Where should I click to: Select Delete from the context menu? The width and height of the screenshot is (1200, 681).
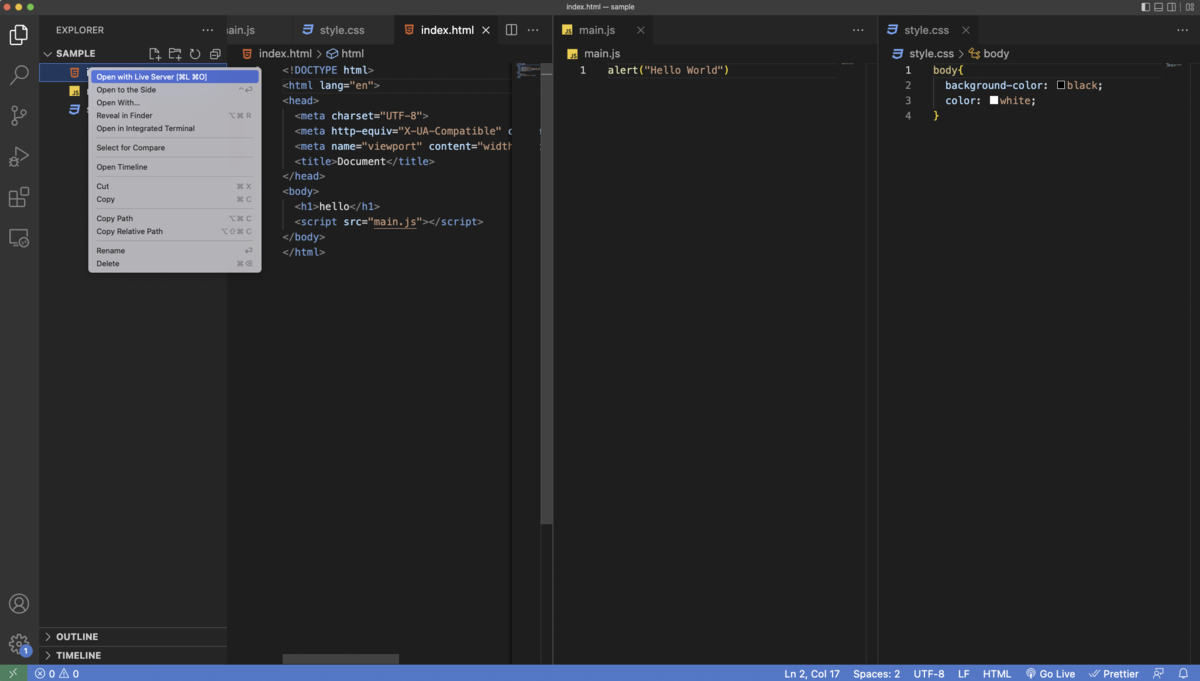[175, 264]
